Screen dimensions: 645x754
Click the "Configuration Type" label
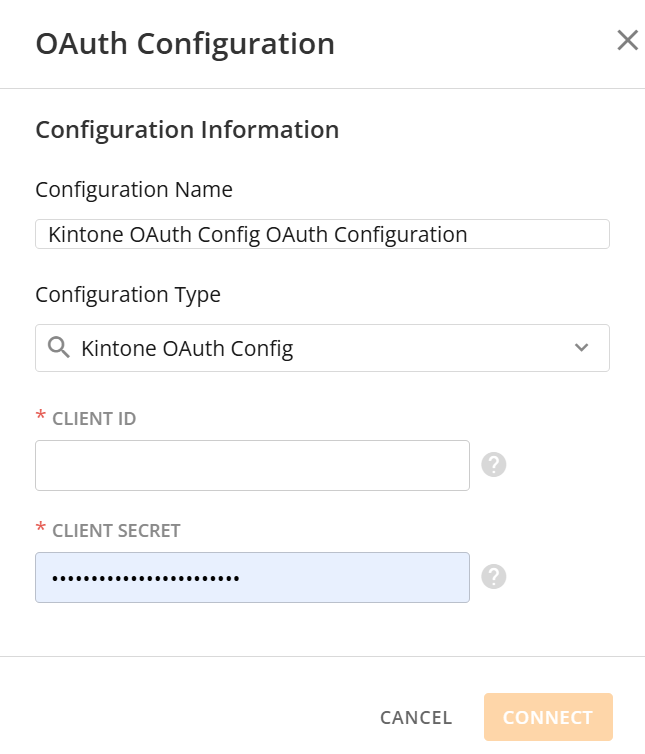coord(128,294)
